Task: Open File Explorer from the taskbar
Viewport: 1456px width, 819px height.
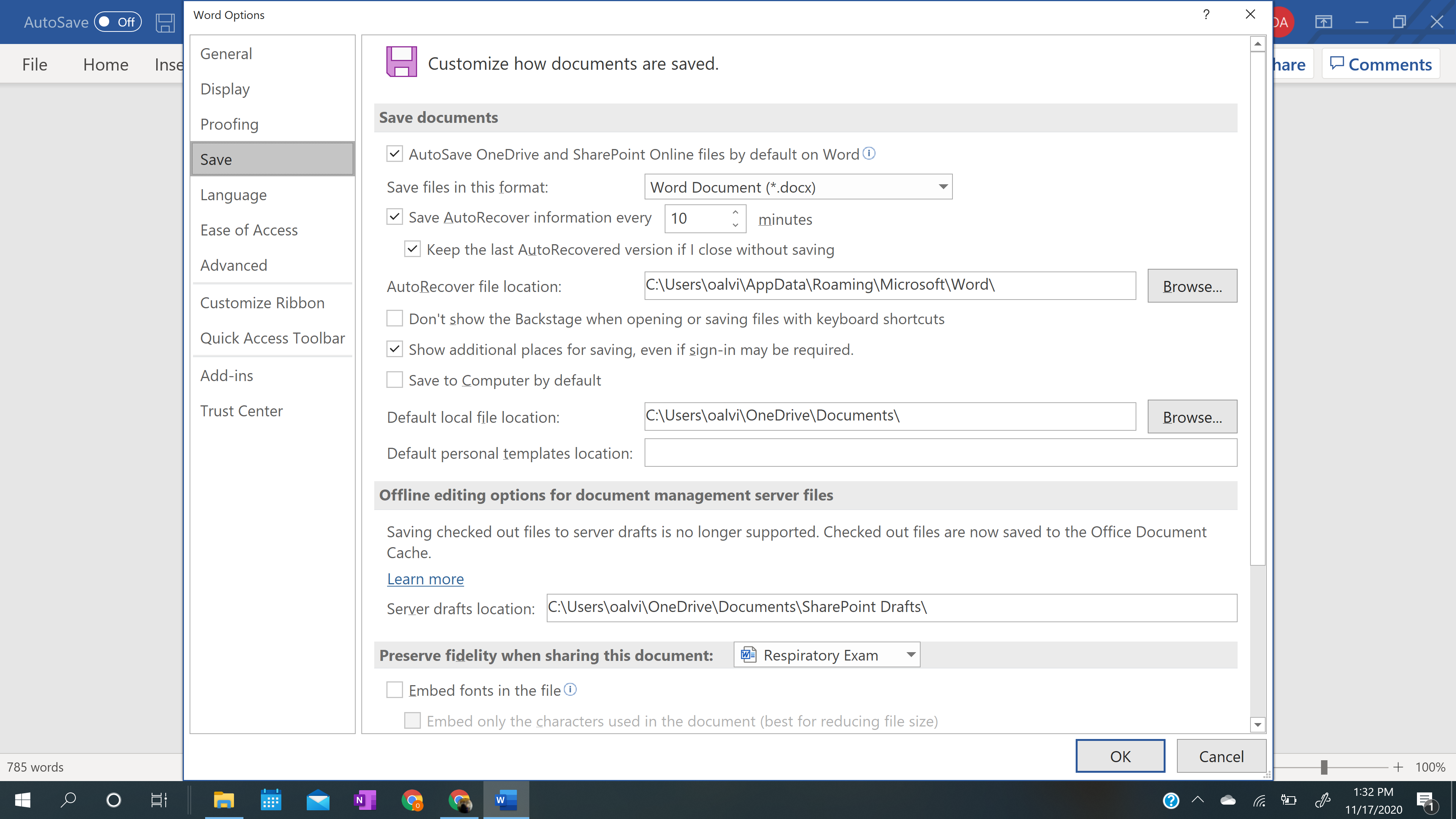Action: coord(224,800)
